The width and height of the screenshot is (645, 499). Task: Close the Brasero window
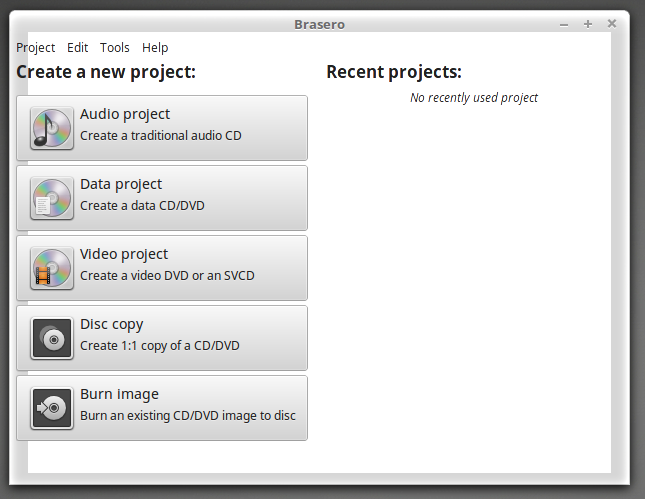click(612, 24)
